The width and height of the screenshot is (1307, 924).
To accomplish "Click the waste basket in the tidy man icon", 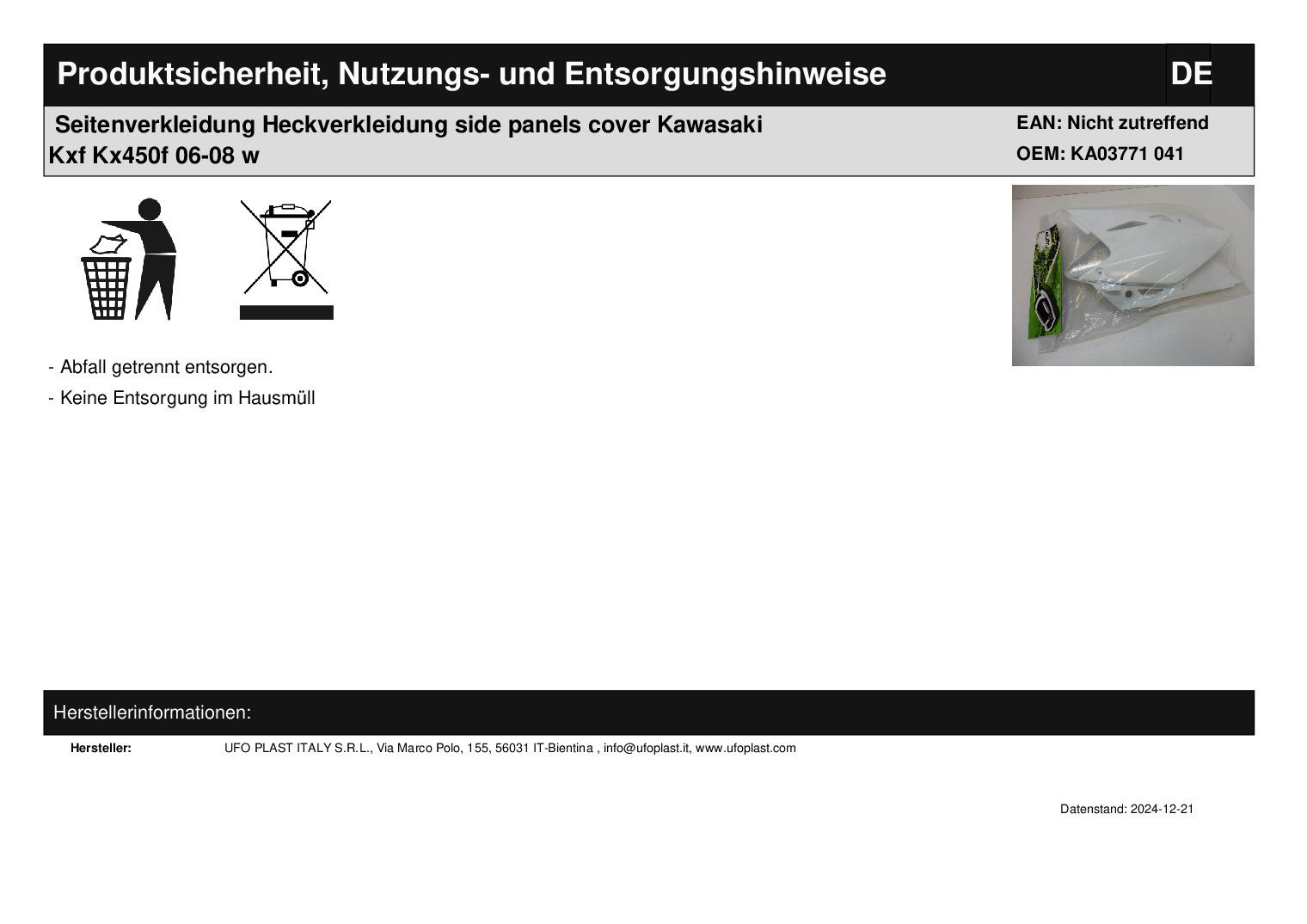I will tap(107, 286).
